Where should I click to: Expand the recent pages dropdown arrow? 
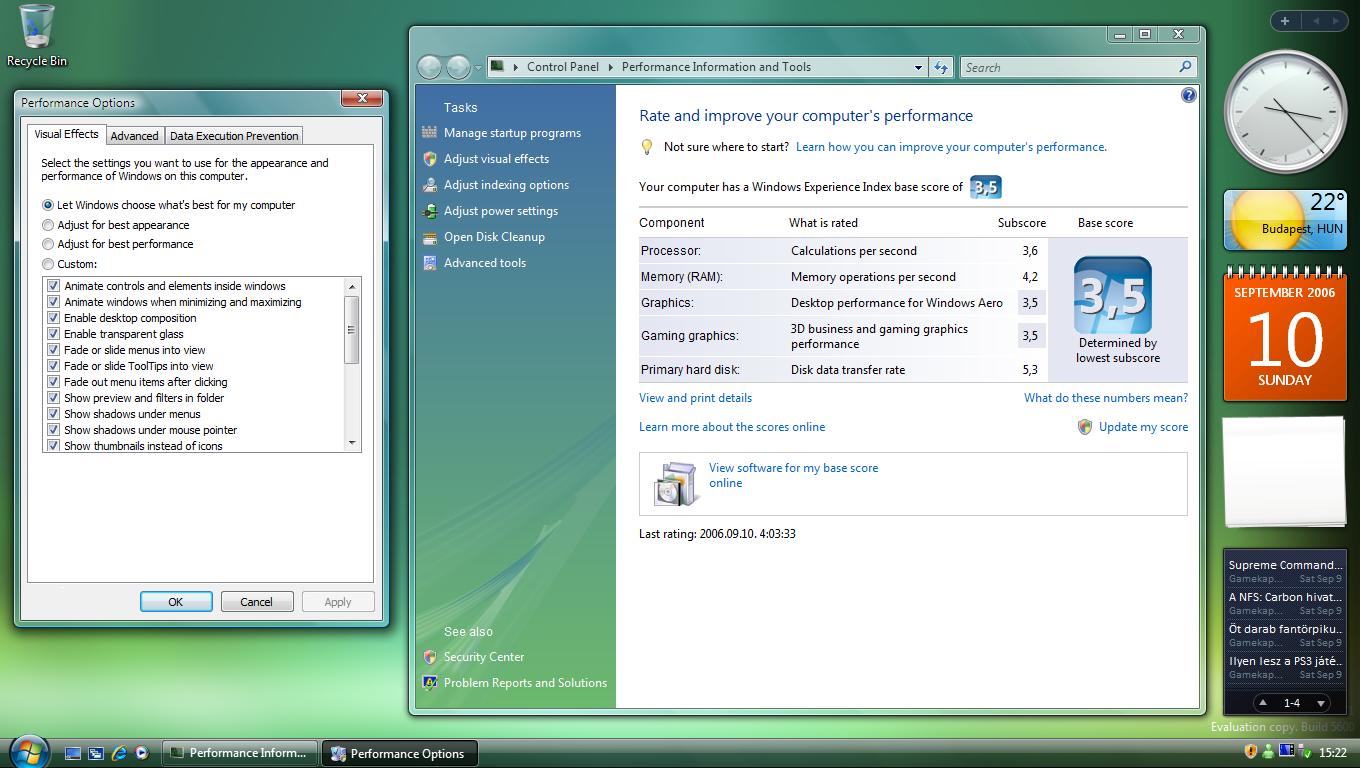(479, 68)
